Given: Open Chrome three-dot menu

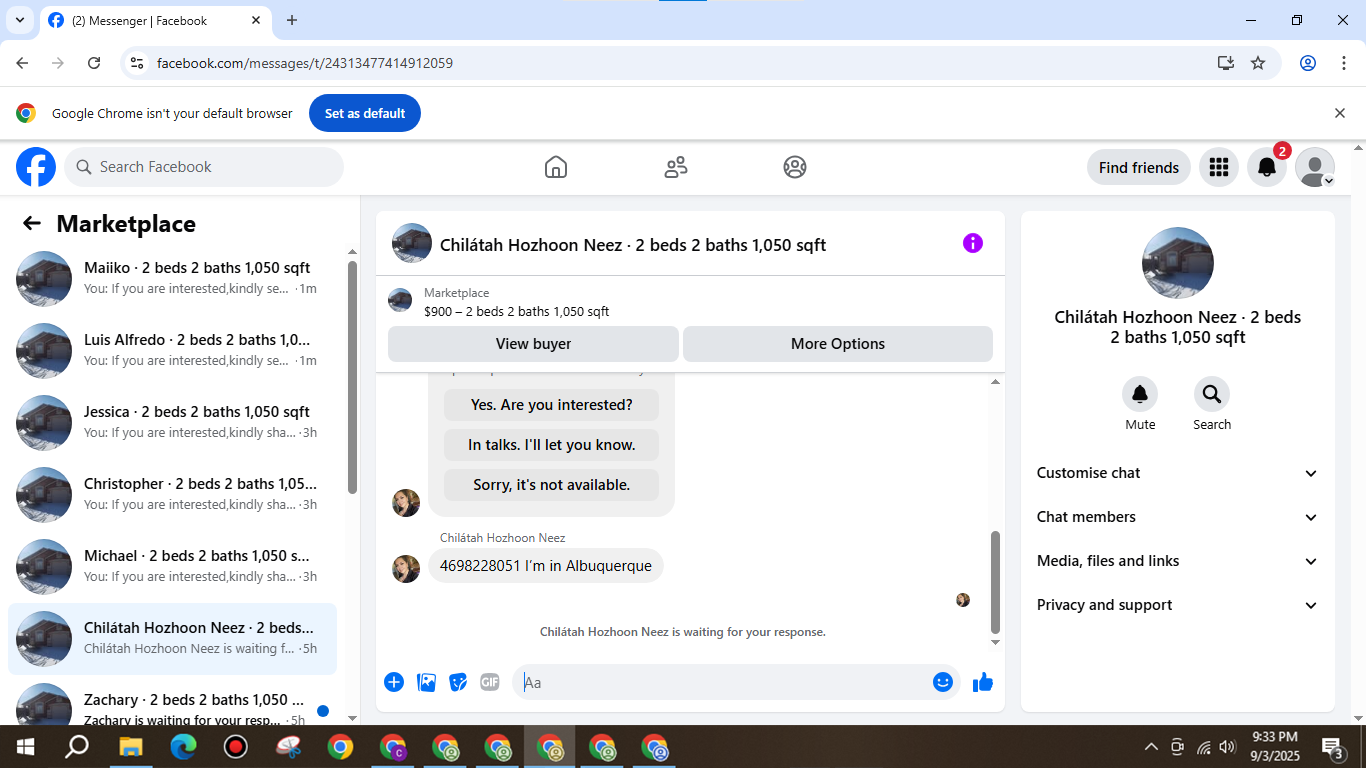Looking at the screenshot, I should (1344, 63).
